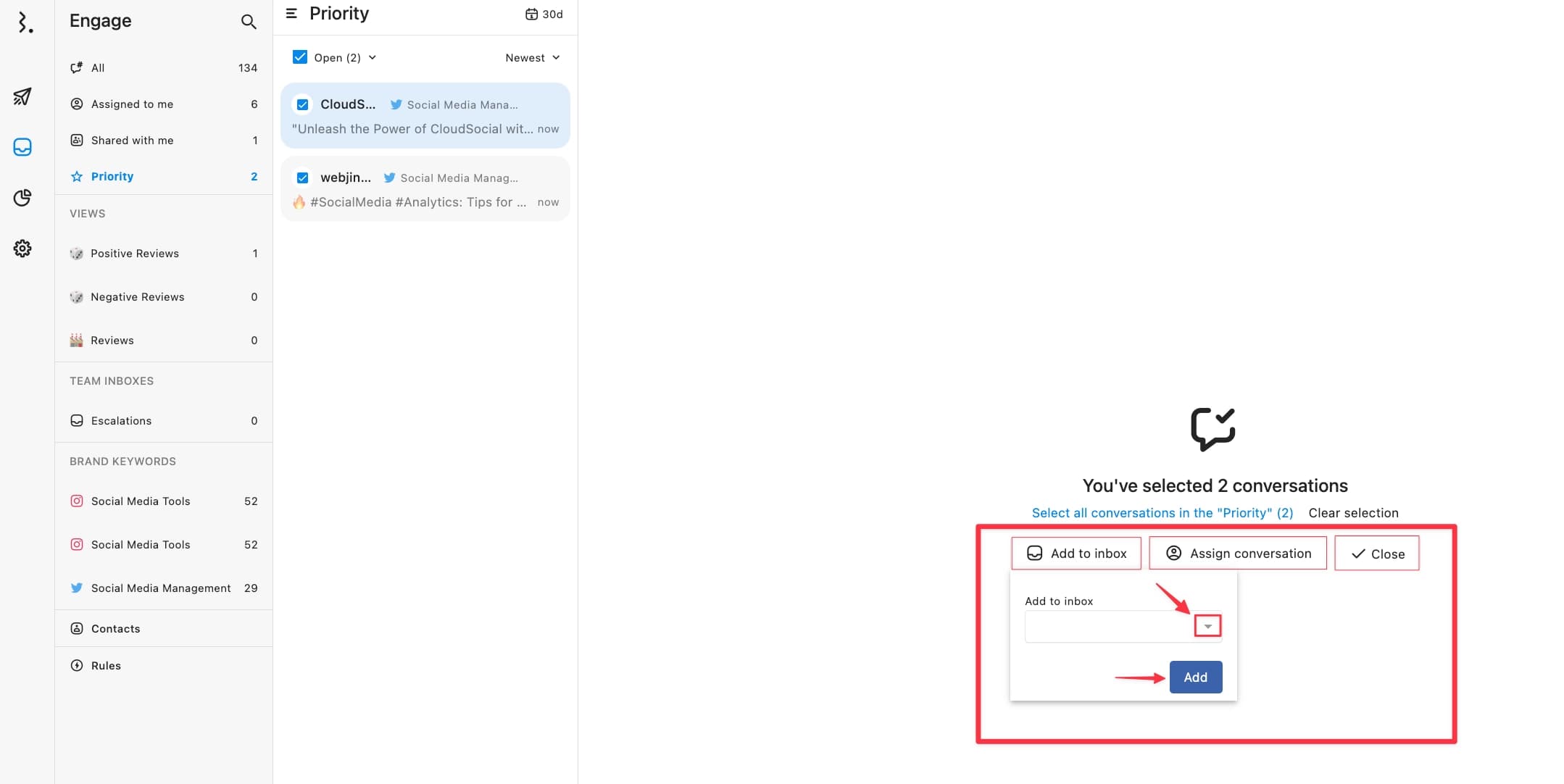Open the search icon in Engage

pos(247,21)
